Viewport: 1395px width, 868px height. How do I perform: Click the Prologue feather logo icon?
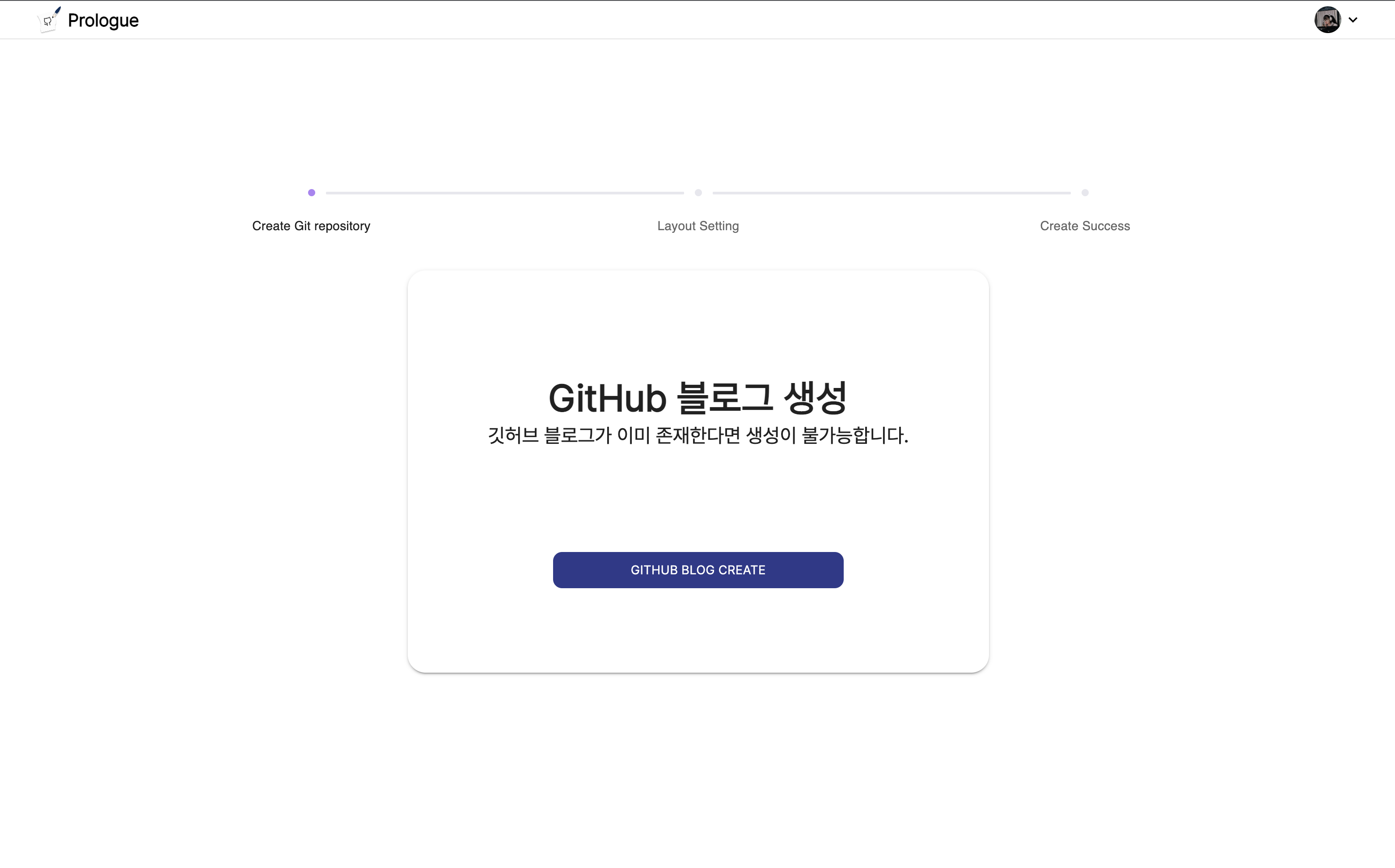[x=49, y=20]
